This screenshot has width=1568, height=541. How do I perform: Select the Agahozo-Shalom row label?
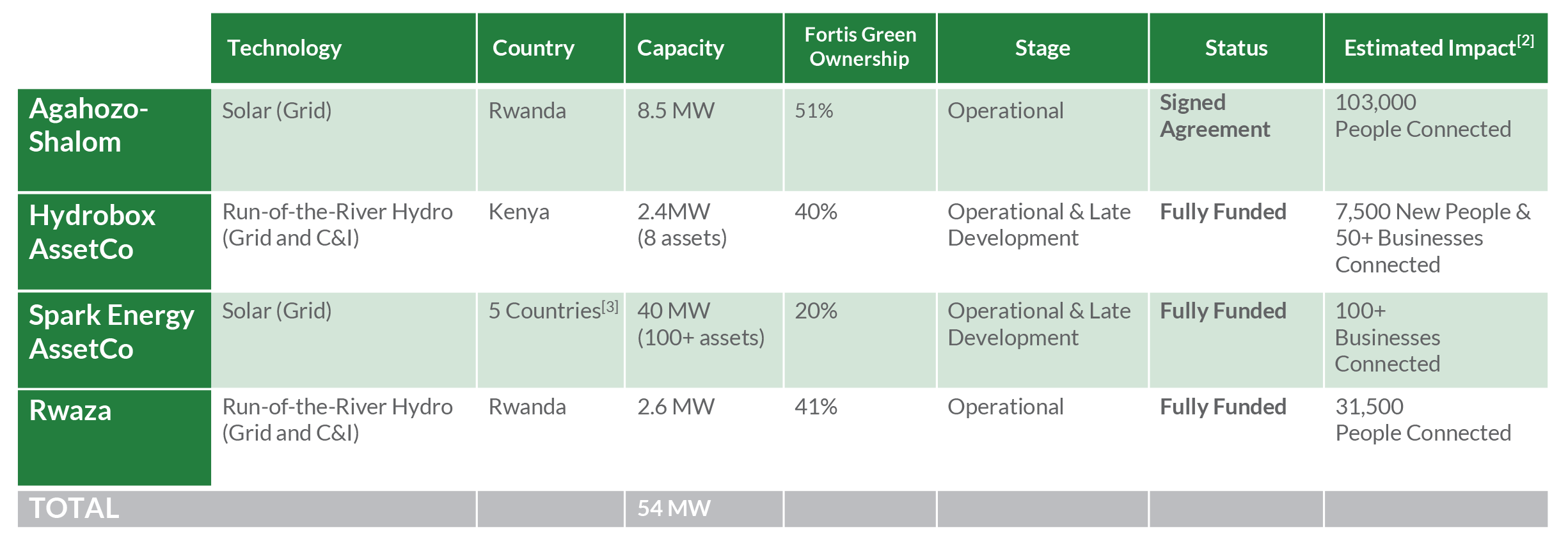88,125
